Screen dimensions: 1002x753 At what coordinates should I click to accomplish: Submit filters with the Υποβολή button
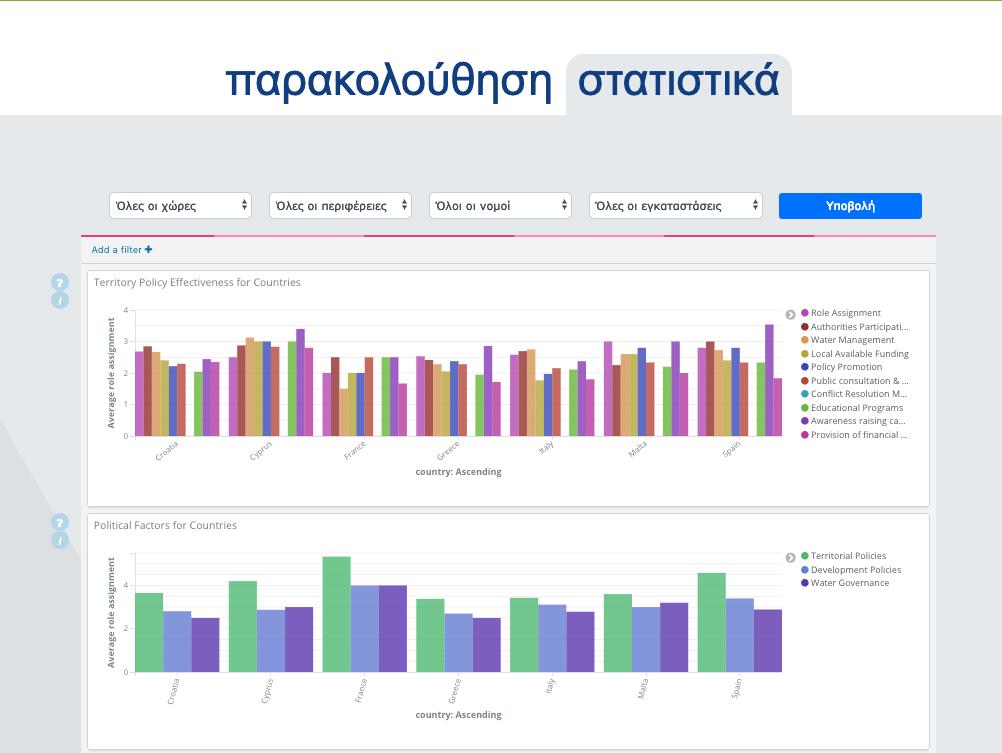click(x=850, y=206)
